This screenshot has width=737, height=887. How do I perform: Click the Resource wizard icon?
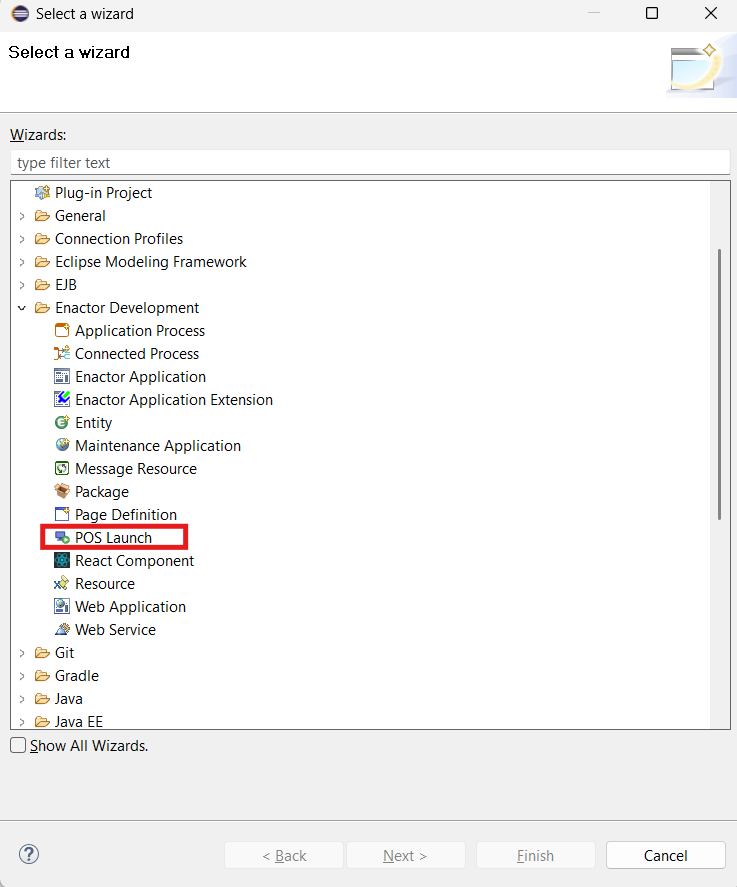[x=62, y=583]
